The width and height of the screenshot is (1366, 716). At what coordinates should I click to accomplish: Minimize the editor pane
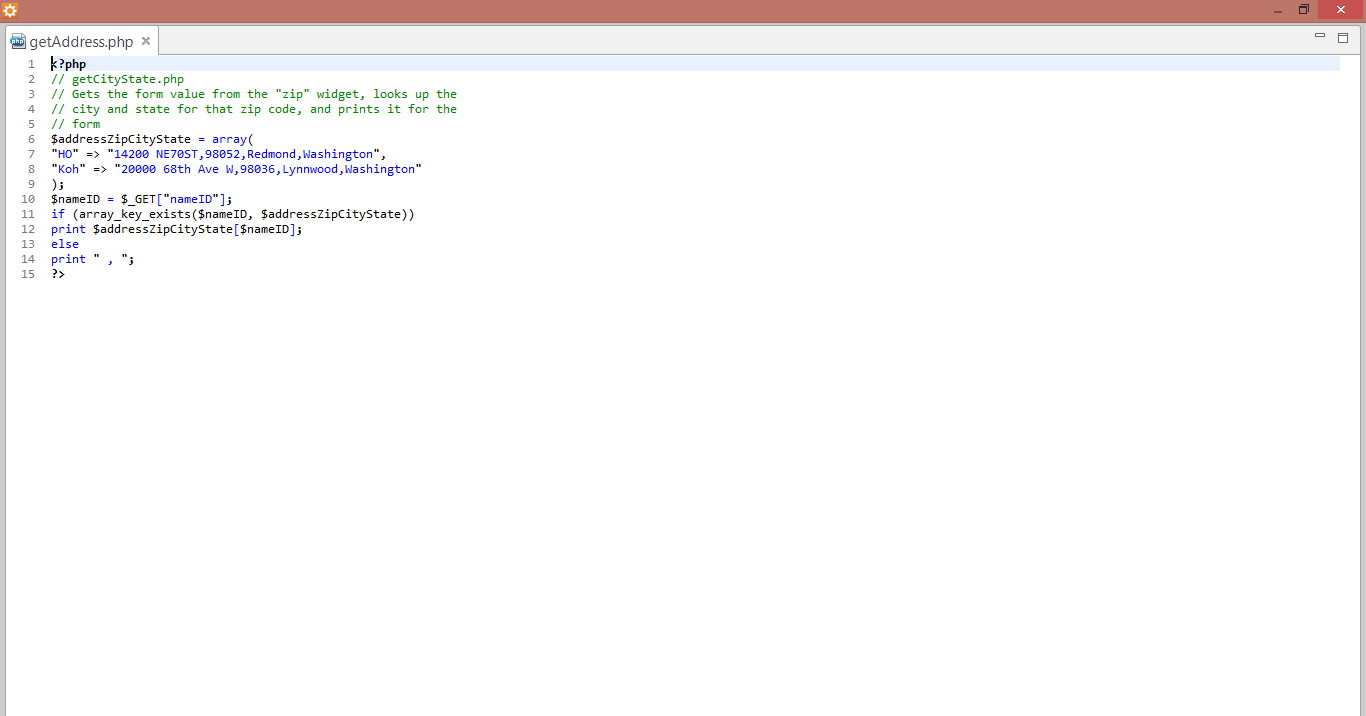point(1320,36)
